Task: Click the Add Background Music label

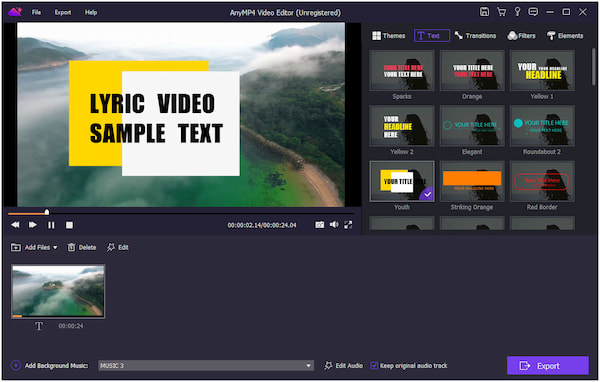Action: [x=56, y=366]
